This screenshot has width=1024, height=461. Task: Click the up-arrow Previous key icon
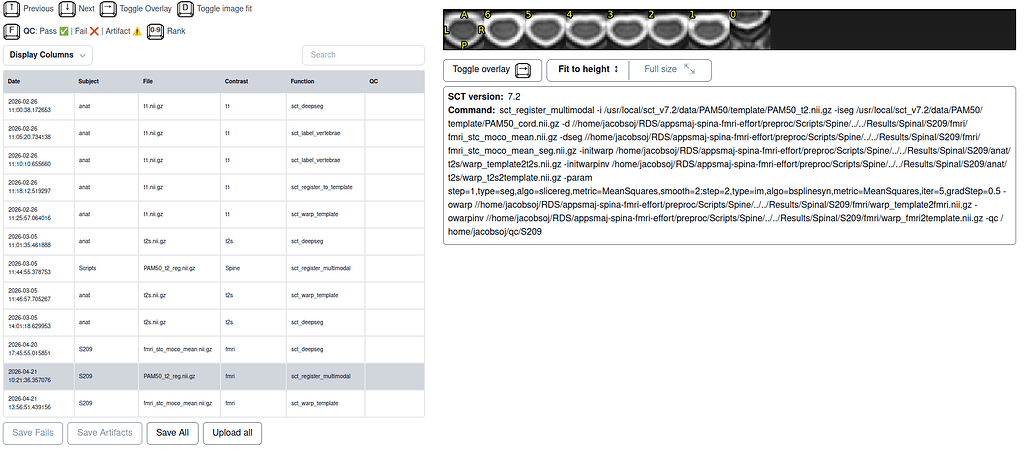12,9
